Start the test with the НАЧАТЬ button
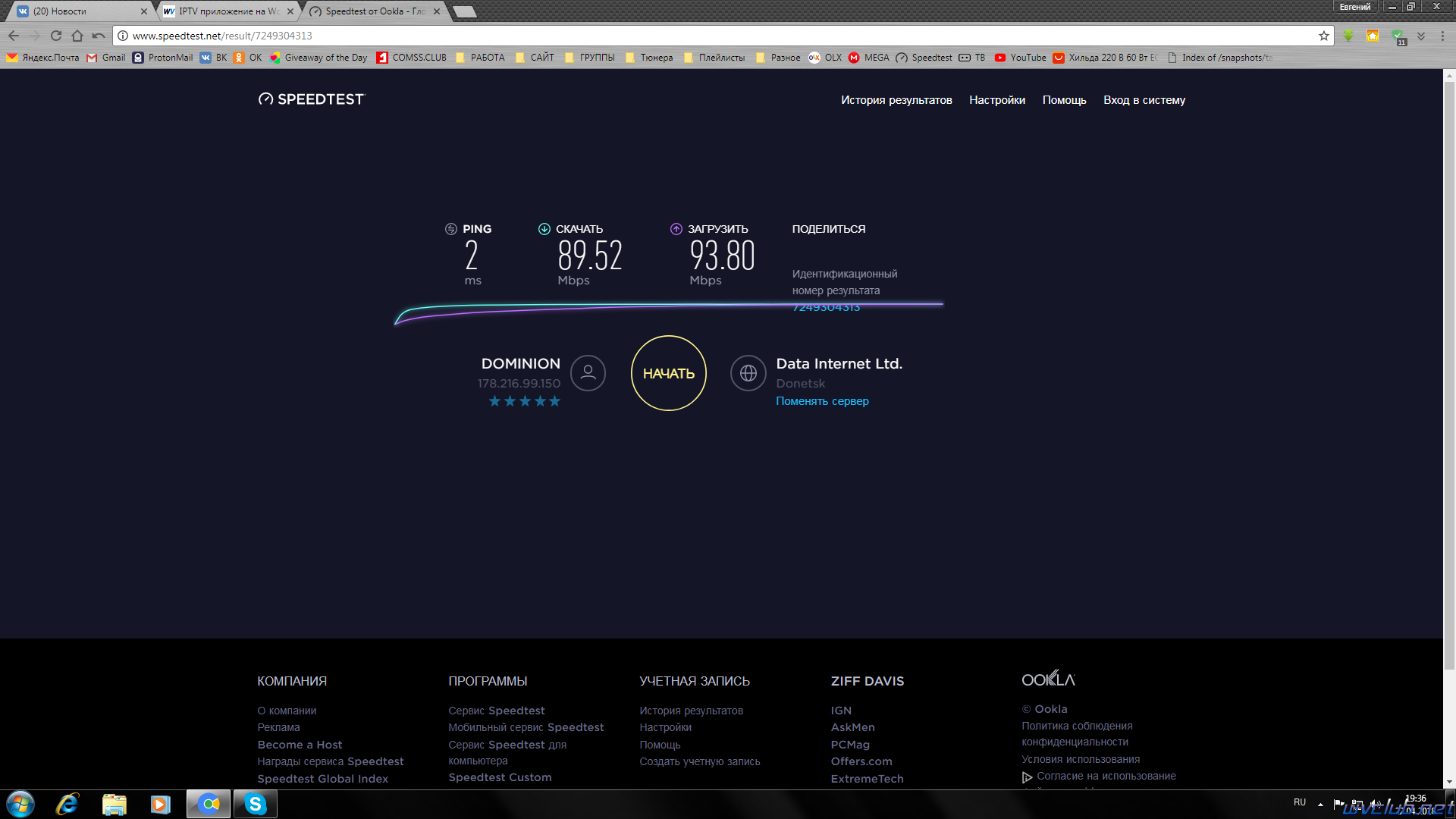This screenshot has width=1456, height=819. tap(669, 373)
